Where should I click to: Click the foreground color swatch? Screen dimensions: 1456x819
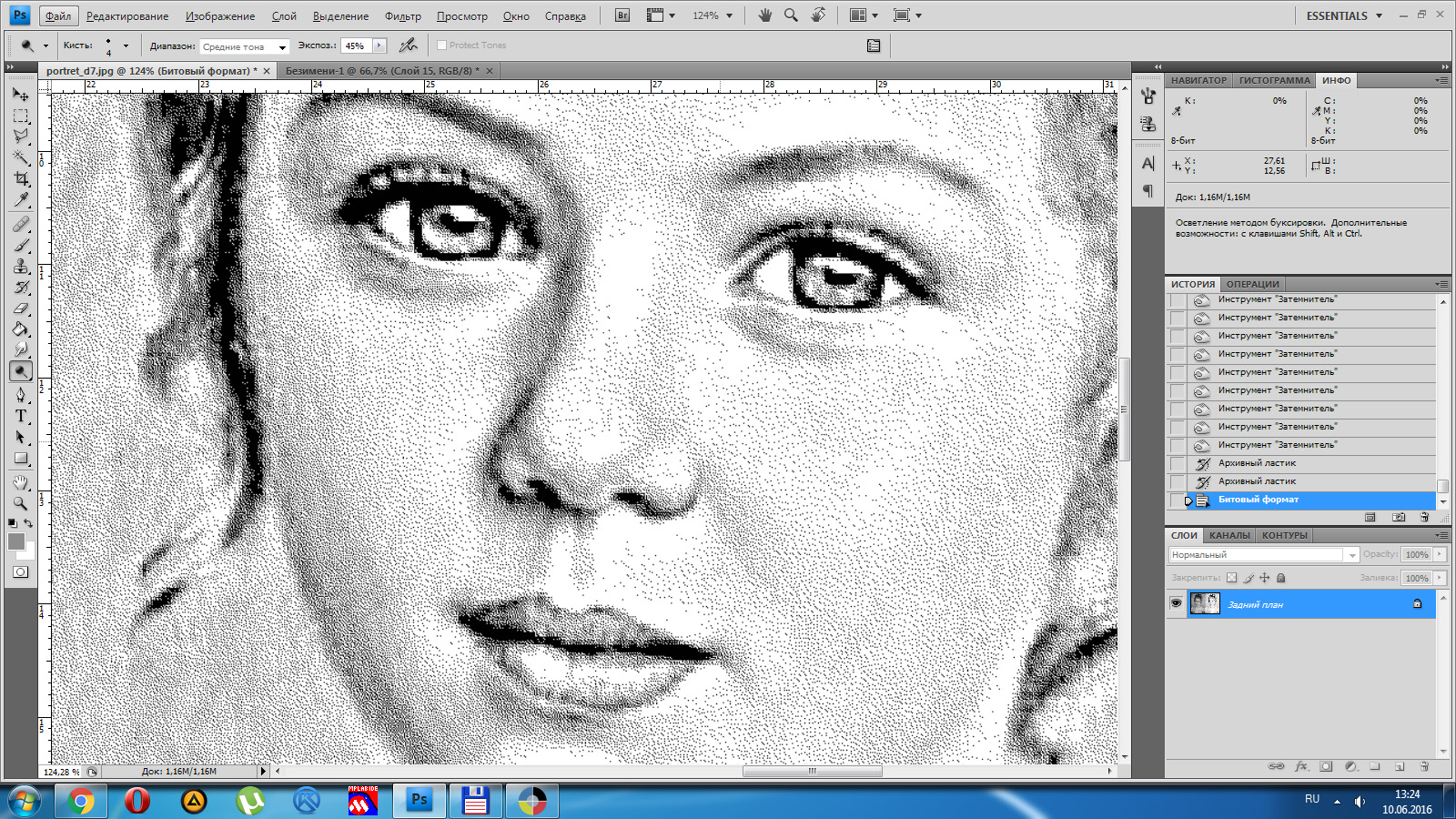tap(15, 541)
